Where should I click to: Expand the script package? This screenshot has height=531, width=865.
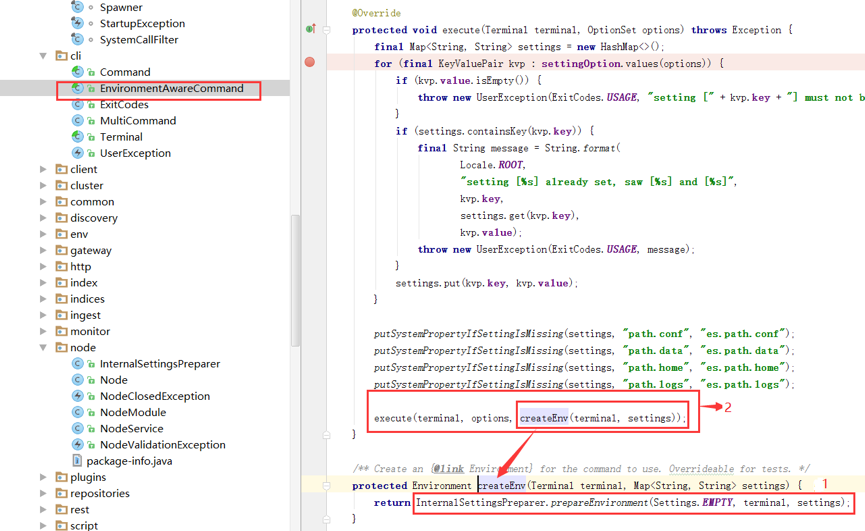[x=43, y=525]
